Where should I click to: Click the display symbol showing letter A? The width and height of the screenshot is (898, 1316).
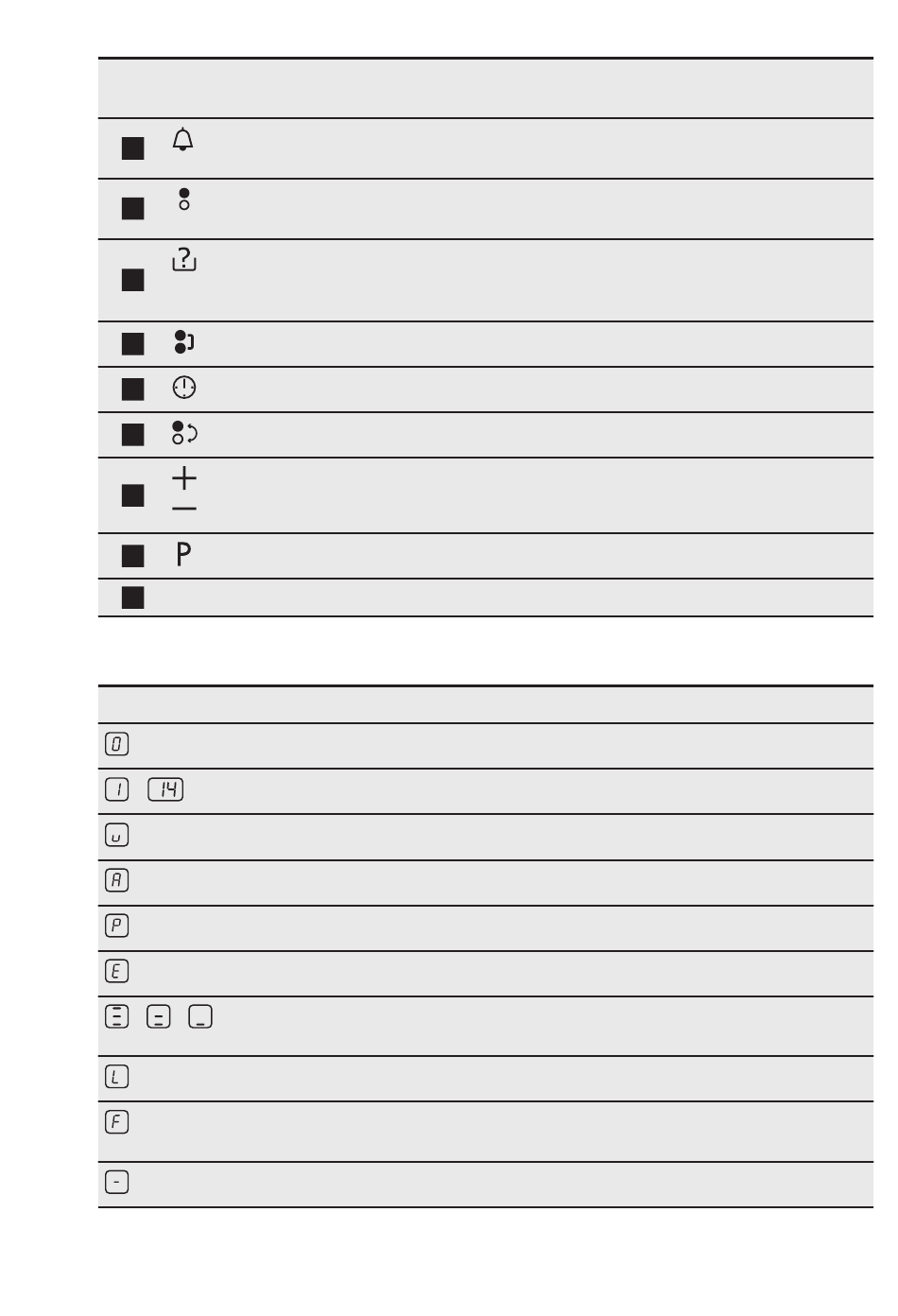coord(116,880)
